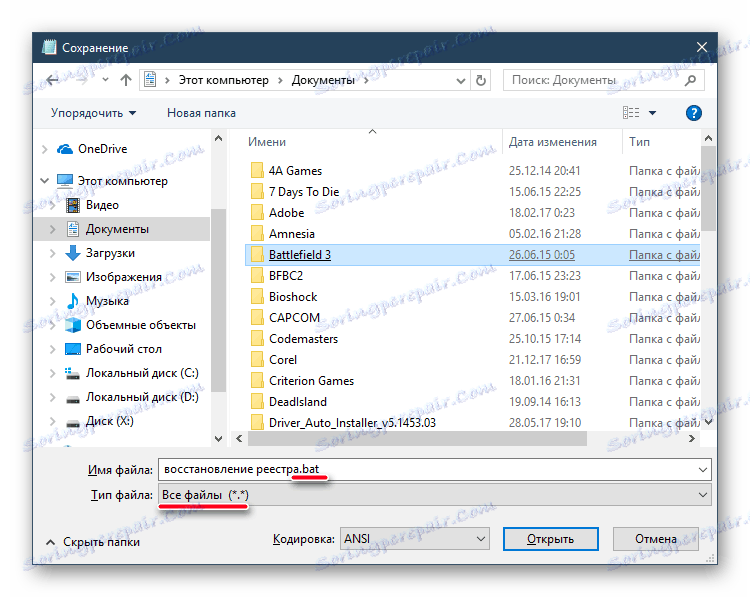Screen dimensions: 750x597
Task: Click the Bioshock folder icon
Action: click(257, 297)
